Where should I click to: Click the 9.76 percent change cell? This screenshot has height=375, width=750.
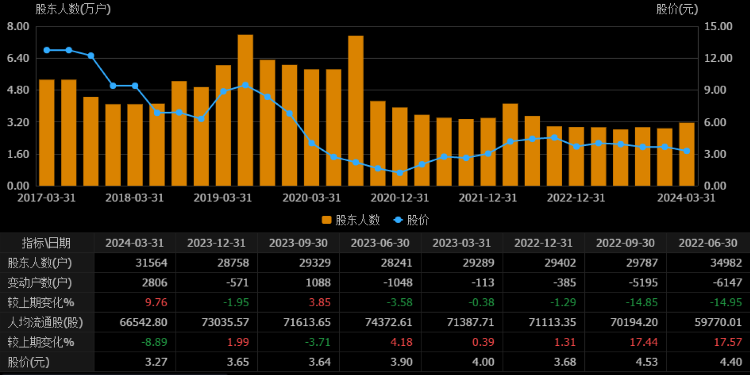click(x=156, y=302)
